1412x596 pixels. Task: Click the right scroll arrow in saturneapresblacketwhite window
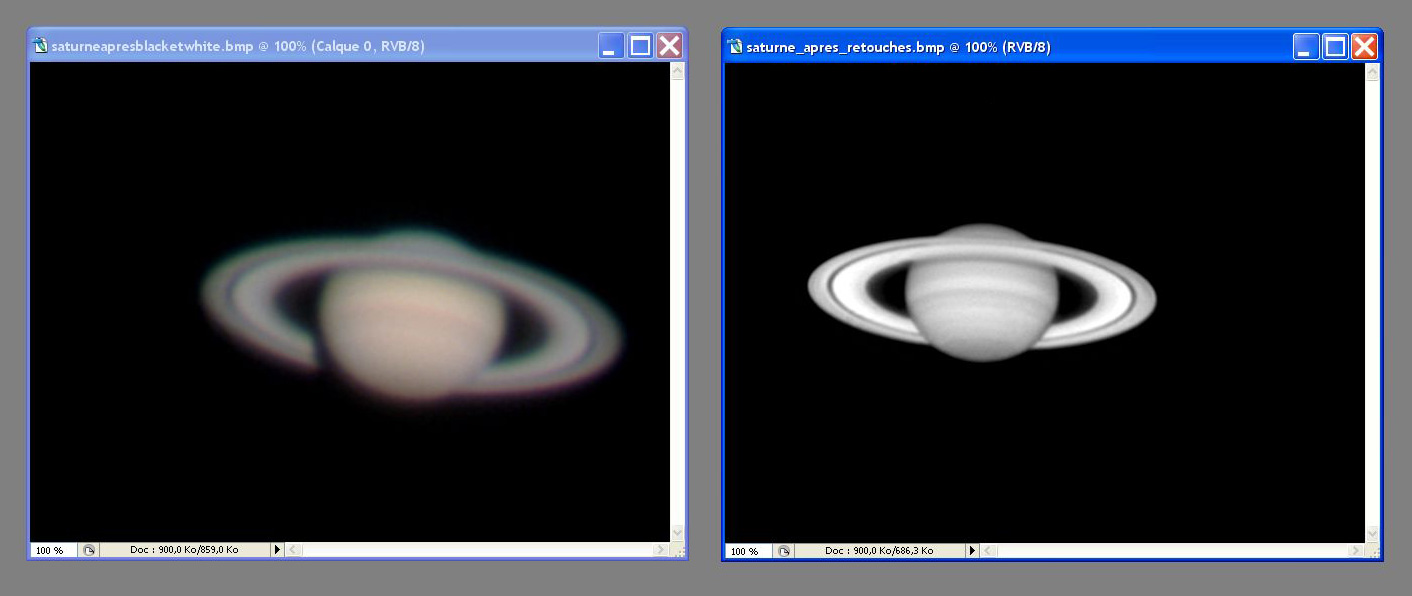[x=661, y=550]
